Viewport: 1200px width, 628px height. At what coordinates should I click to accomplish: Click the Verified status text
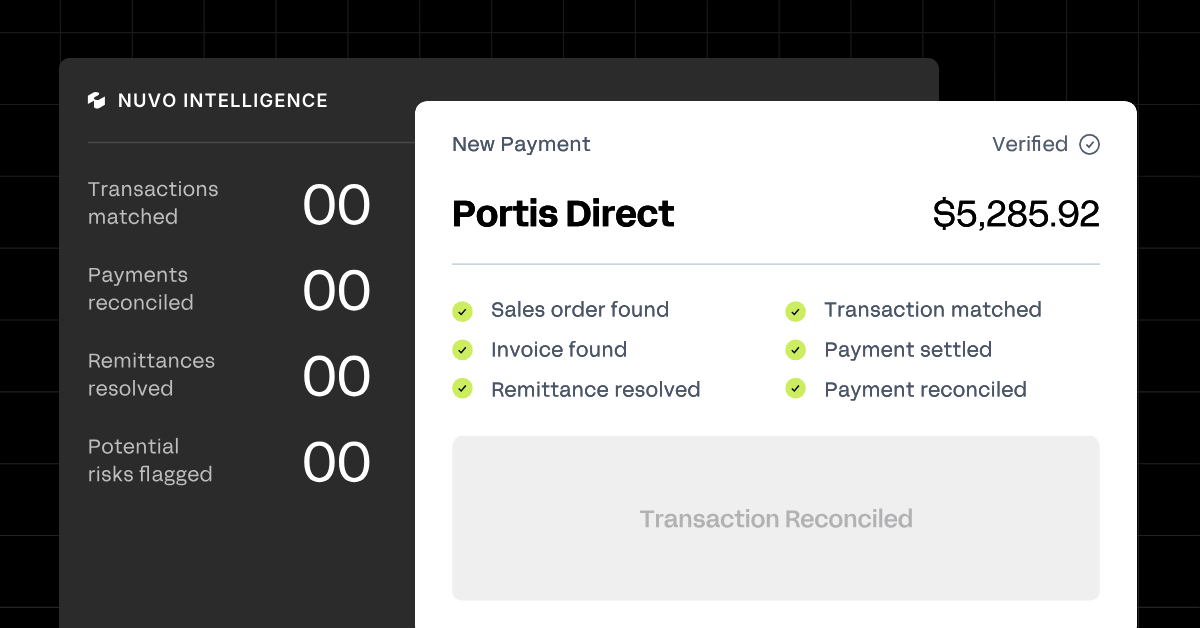tap(1030, 144)
